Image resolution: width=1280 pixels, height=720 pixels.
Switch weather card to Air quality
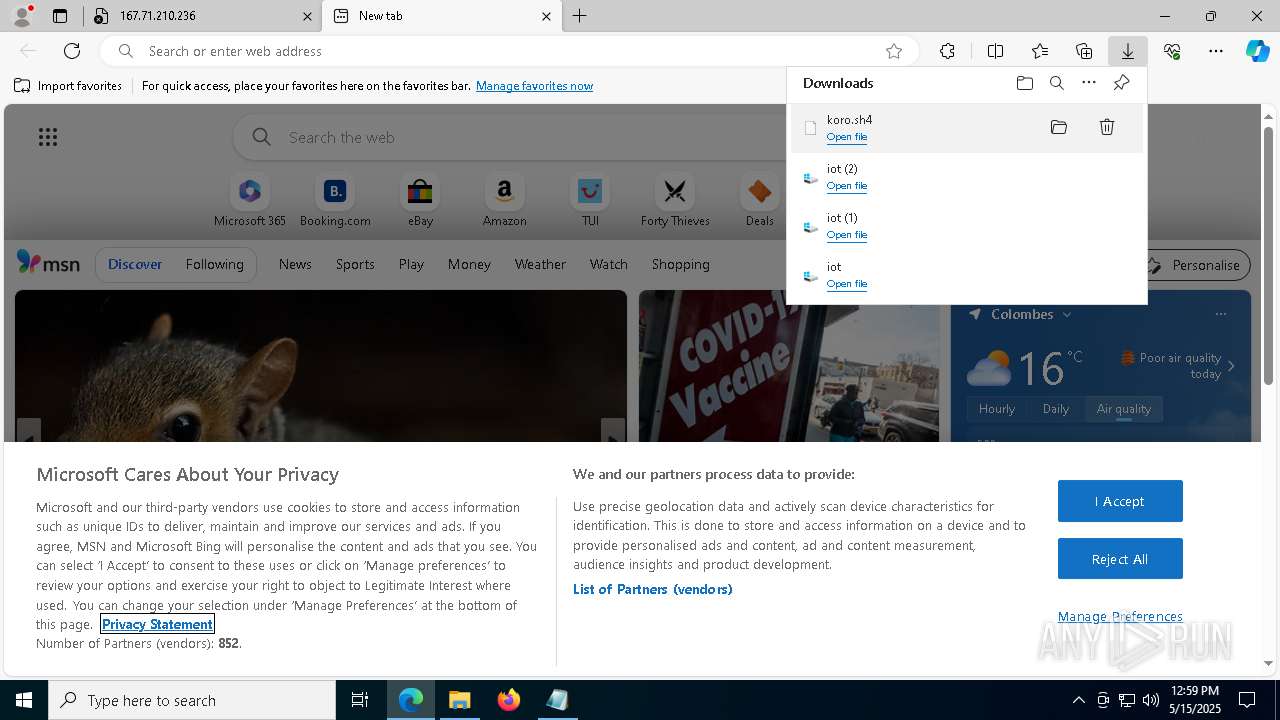1123,409
